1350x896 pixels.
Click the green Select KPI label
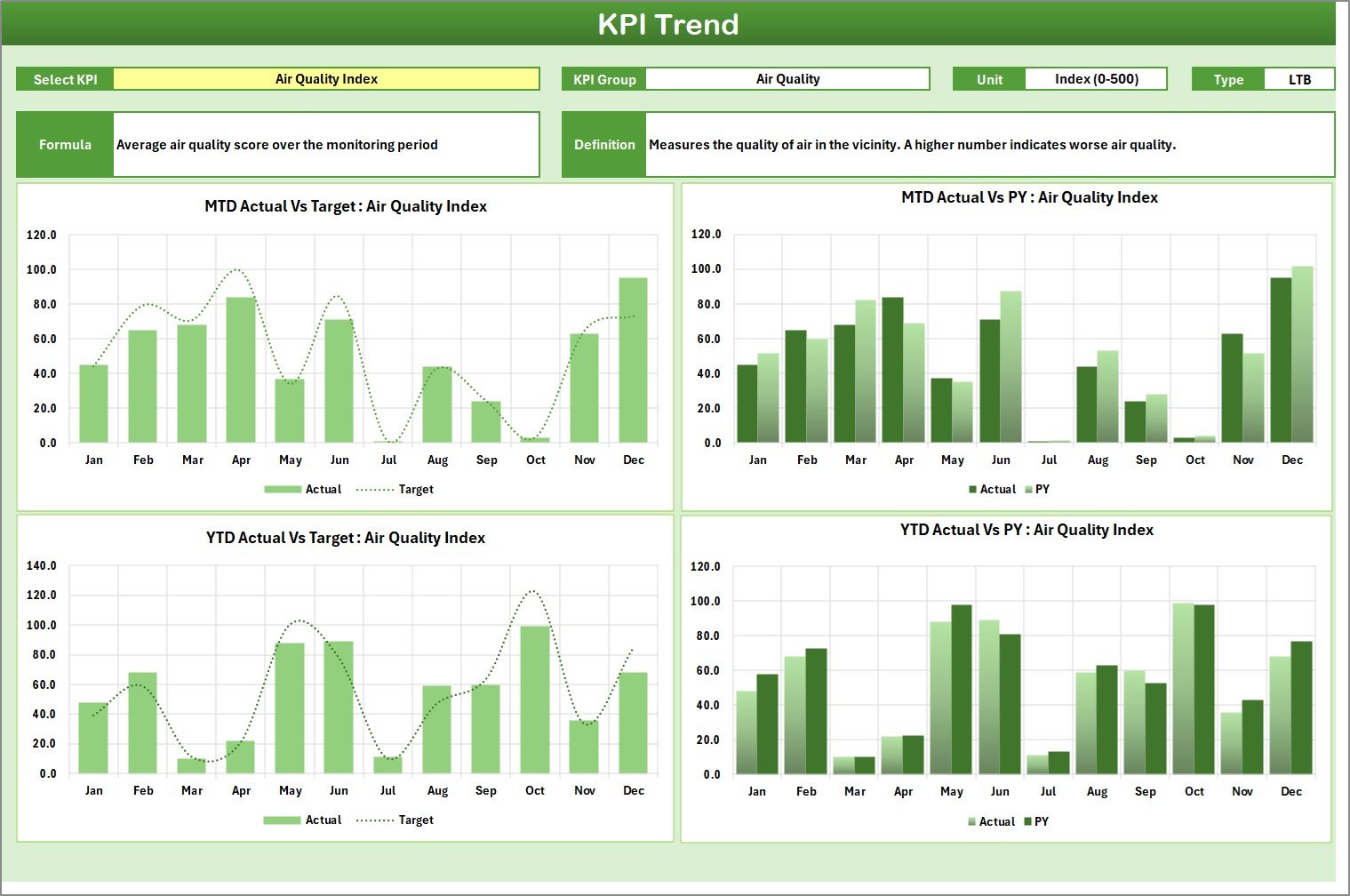[63, 78]
